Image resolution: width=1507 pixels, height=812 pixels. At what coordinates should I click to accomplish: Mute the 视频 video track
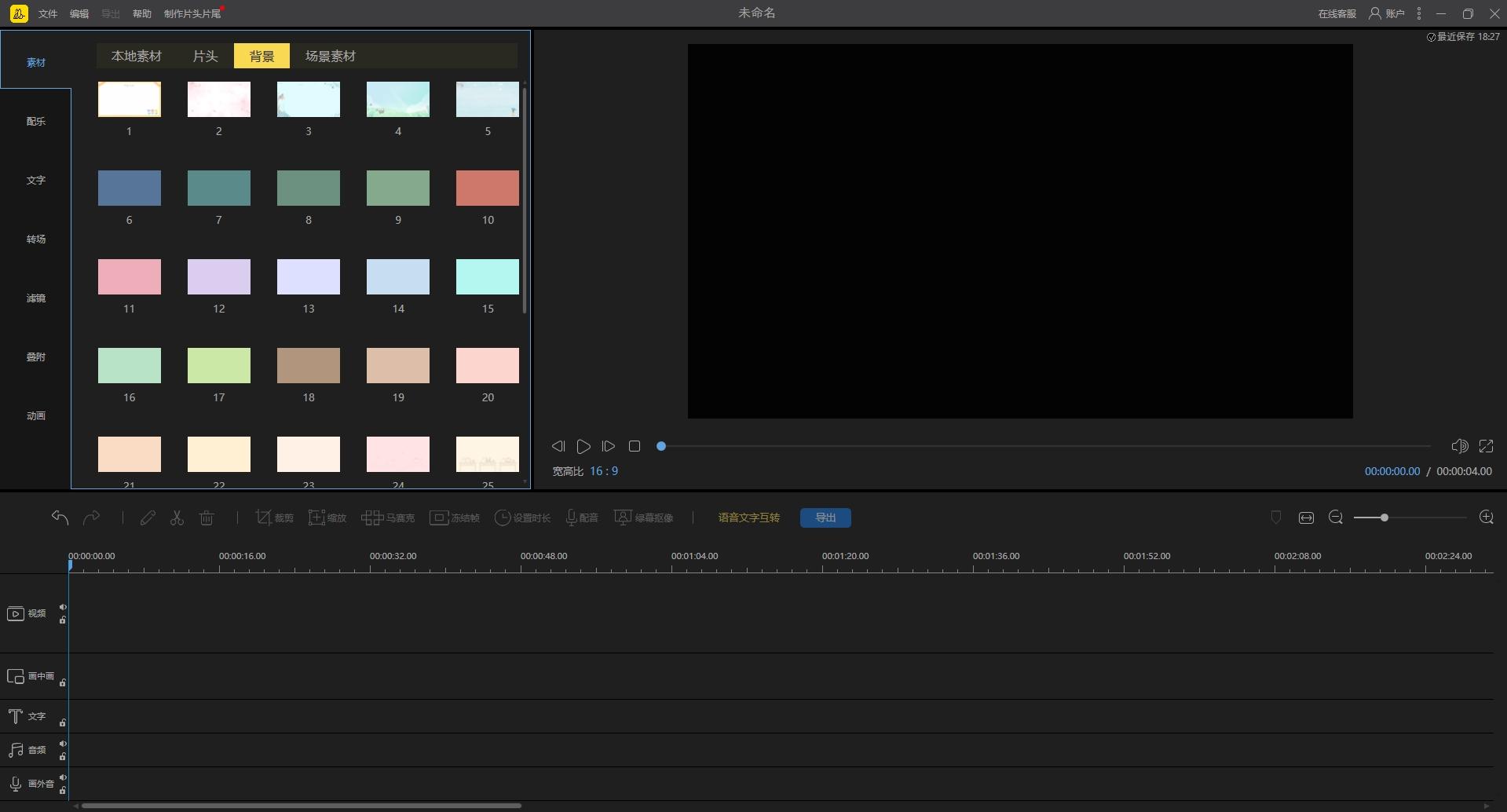pos(63,607)
